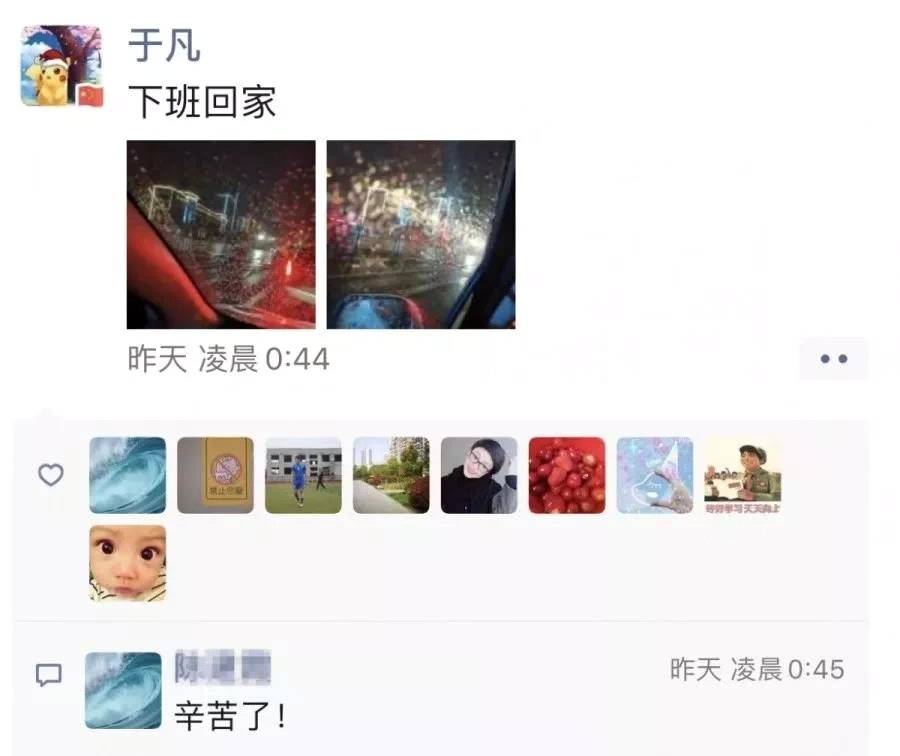Image resolution: width=900 pixels, height=756 pixels.
Task: Open 于凡's Pikachu profile avatar
Action: (62, 65)
